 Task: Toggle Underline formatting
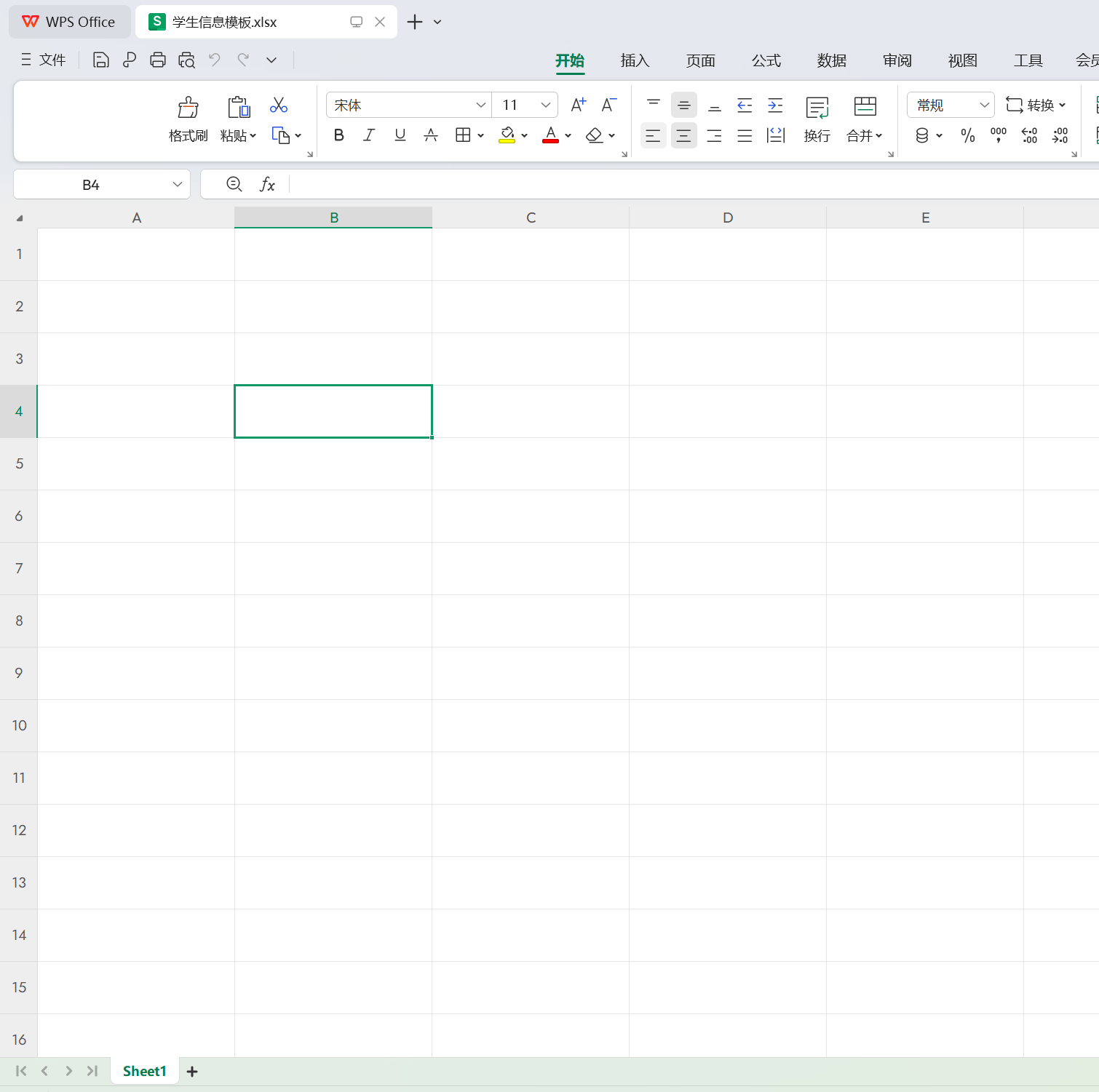point(400,135)
